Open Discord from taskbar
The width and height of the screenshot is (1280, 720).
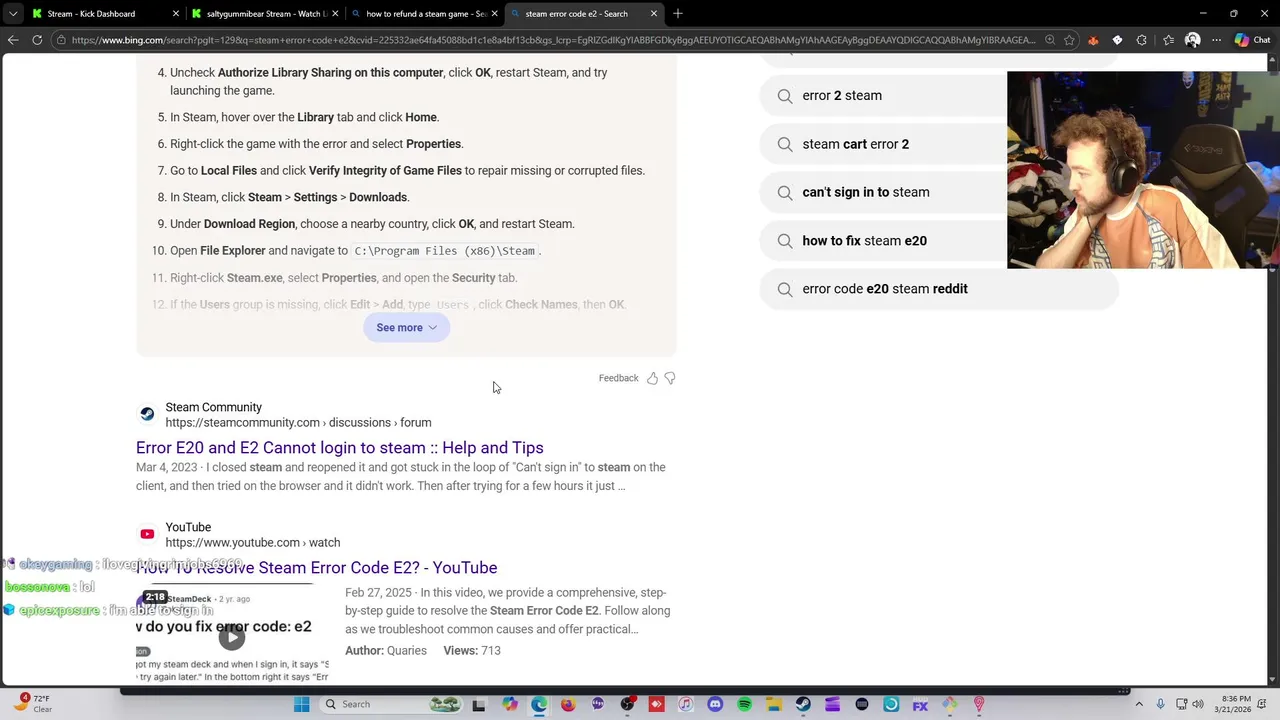click(x=715, y=704)
